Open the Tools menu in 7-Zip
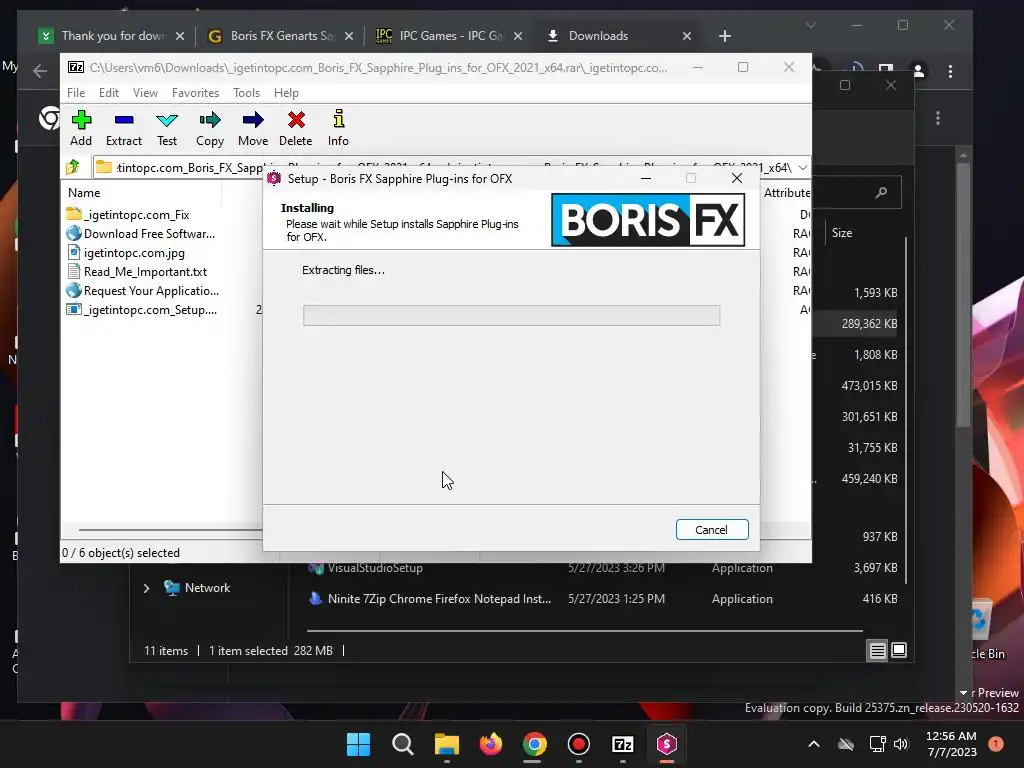This screenshot has height=768, width=1024. 246,93
